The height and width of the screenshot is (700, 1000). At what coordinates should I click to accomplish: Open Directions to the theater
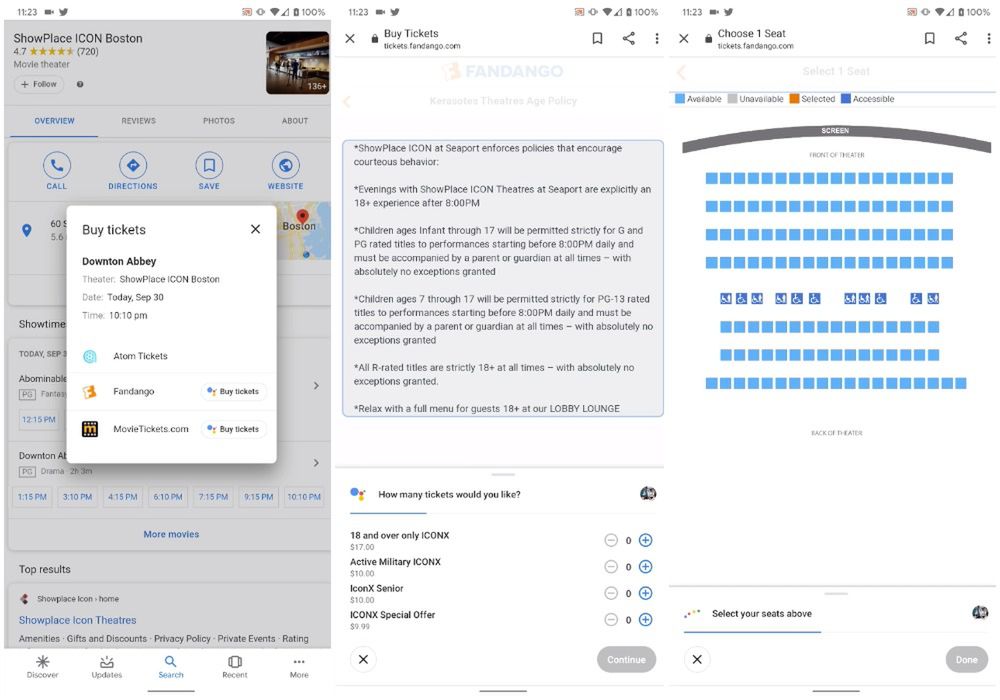(133, 166)
